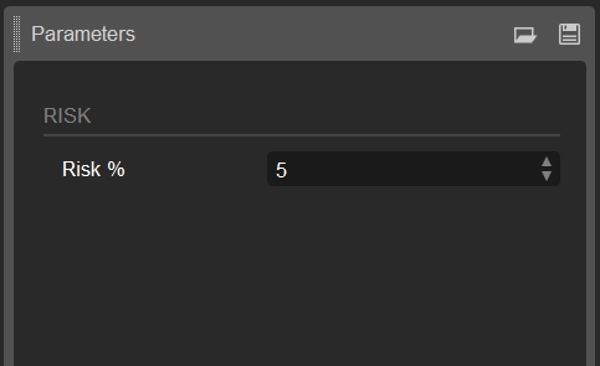This screenshot has width=600, height=366.
Task: Lower the risk percentage one step
Action: (x=546, y=176)
